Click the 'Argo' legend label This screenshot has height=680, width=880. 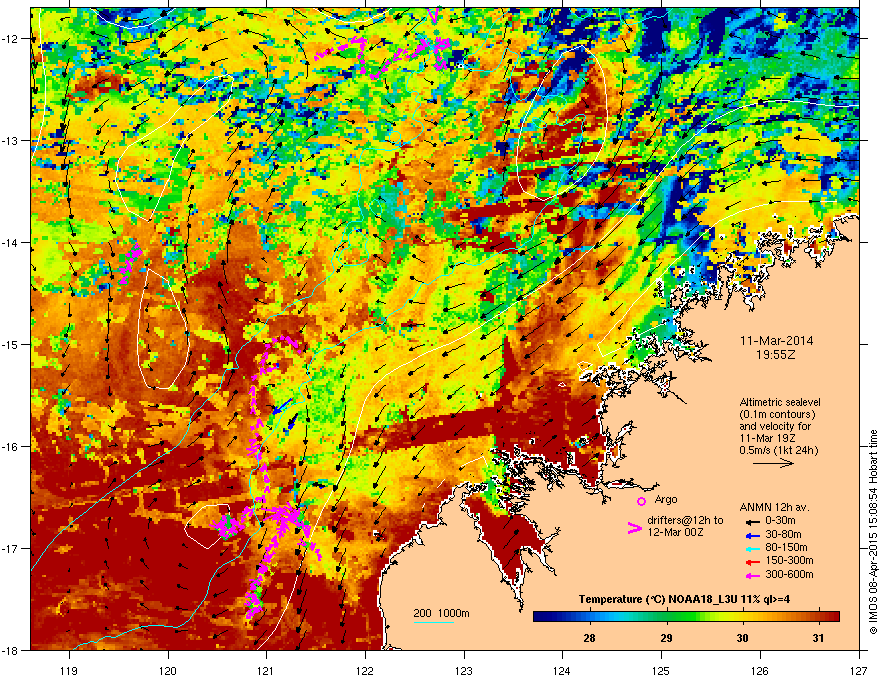(x=666, y=499)
